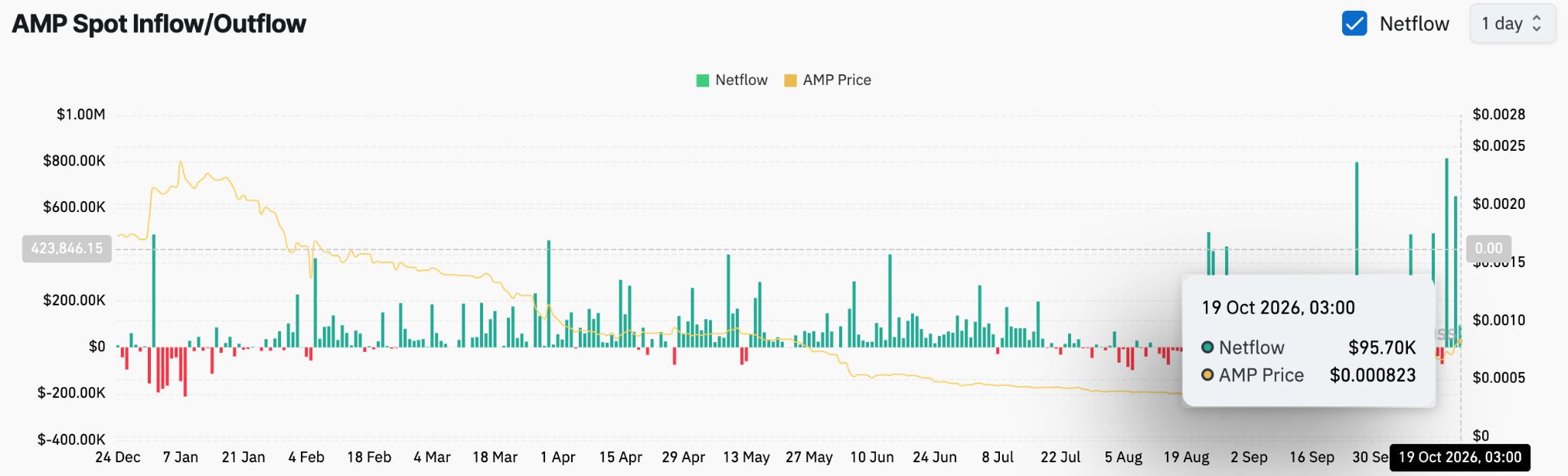The height and width of the screenshot is (476, 1568).
Task: Click the green Netflow dot in the tooltip
Action: 1207,347
